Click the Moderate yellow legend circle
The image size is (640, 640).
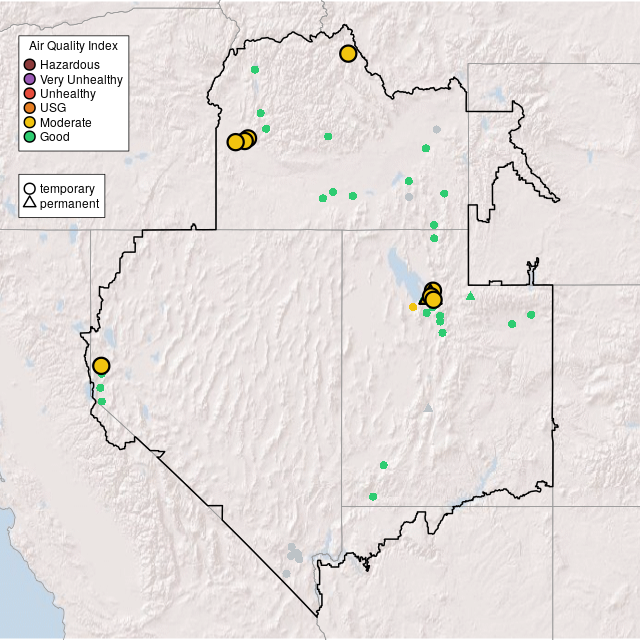30,122
